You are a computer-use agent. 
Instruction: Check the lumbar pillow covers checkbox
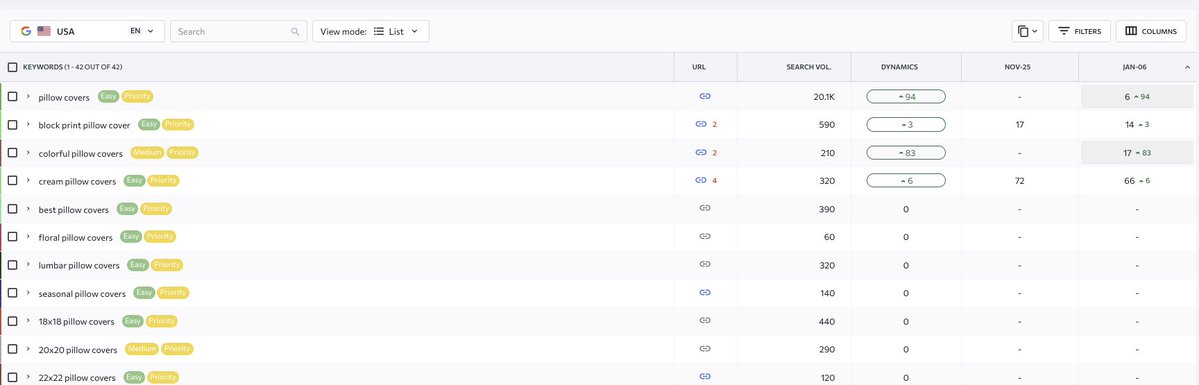(12, 264)
